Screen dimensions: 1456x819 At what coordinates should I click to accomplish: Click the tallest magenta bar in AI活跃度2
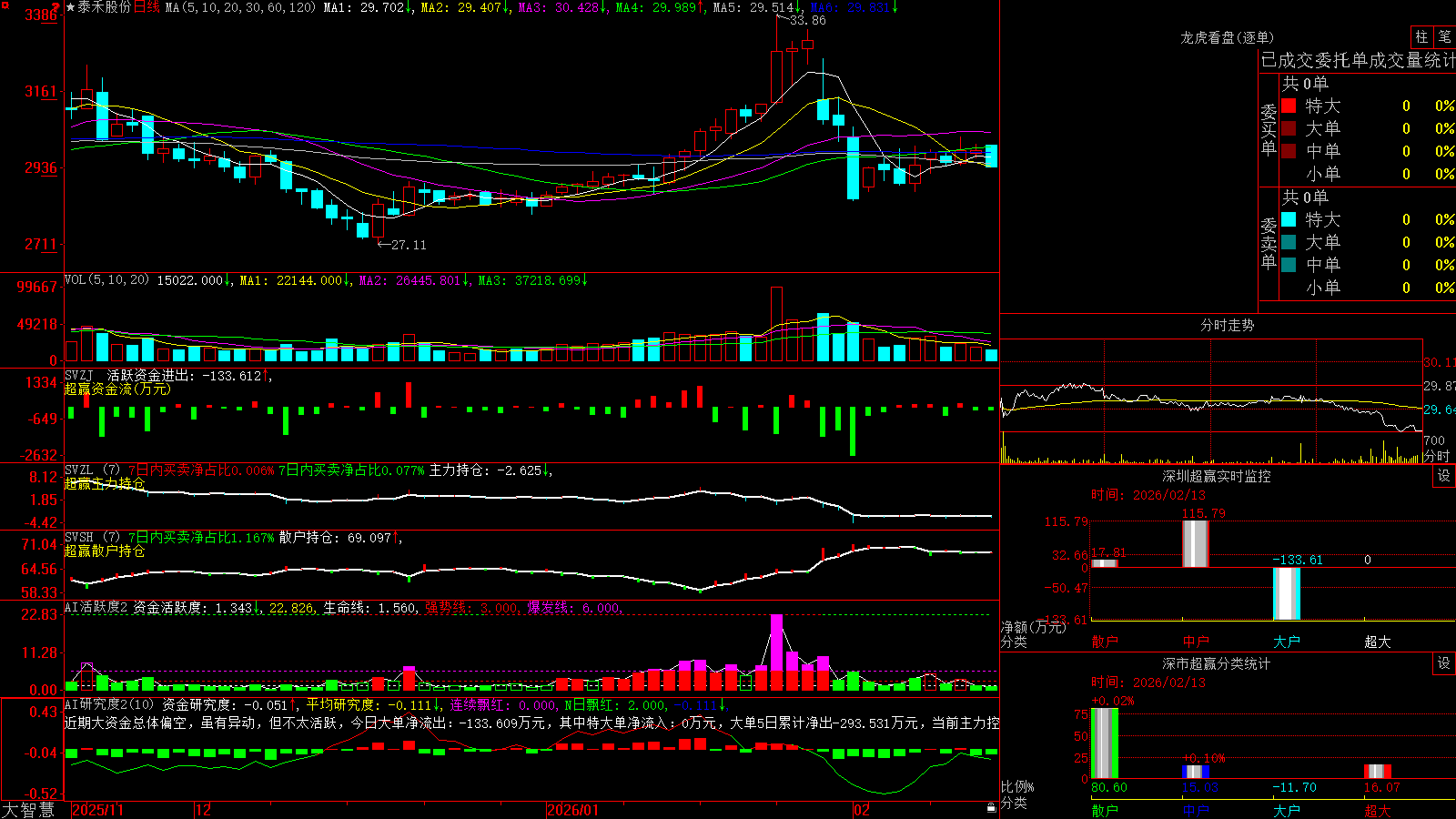coord(776,642)
